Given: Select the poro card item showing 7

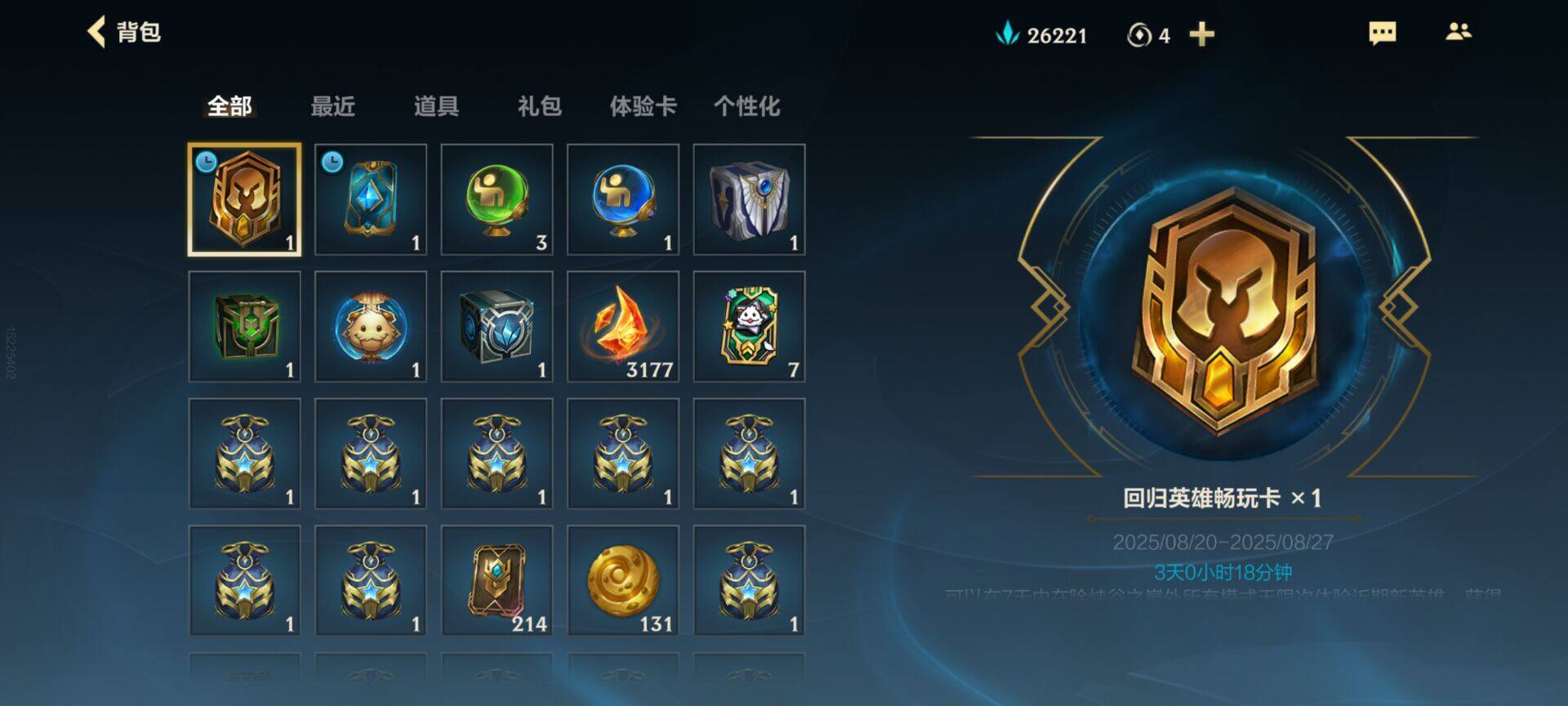Looking at the screenshot, I should point(749,327).
